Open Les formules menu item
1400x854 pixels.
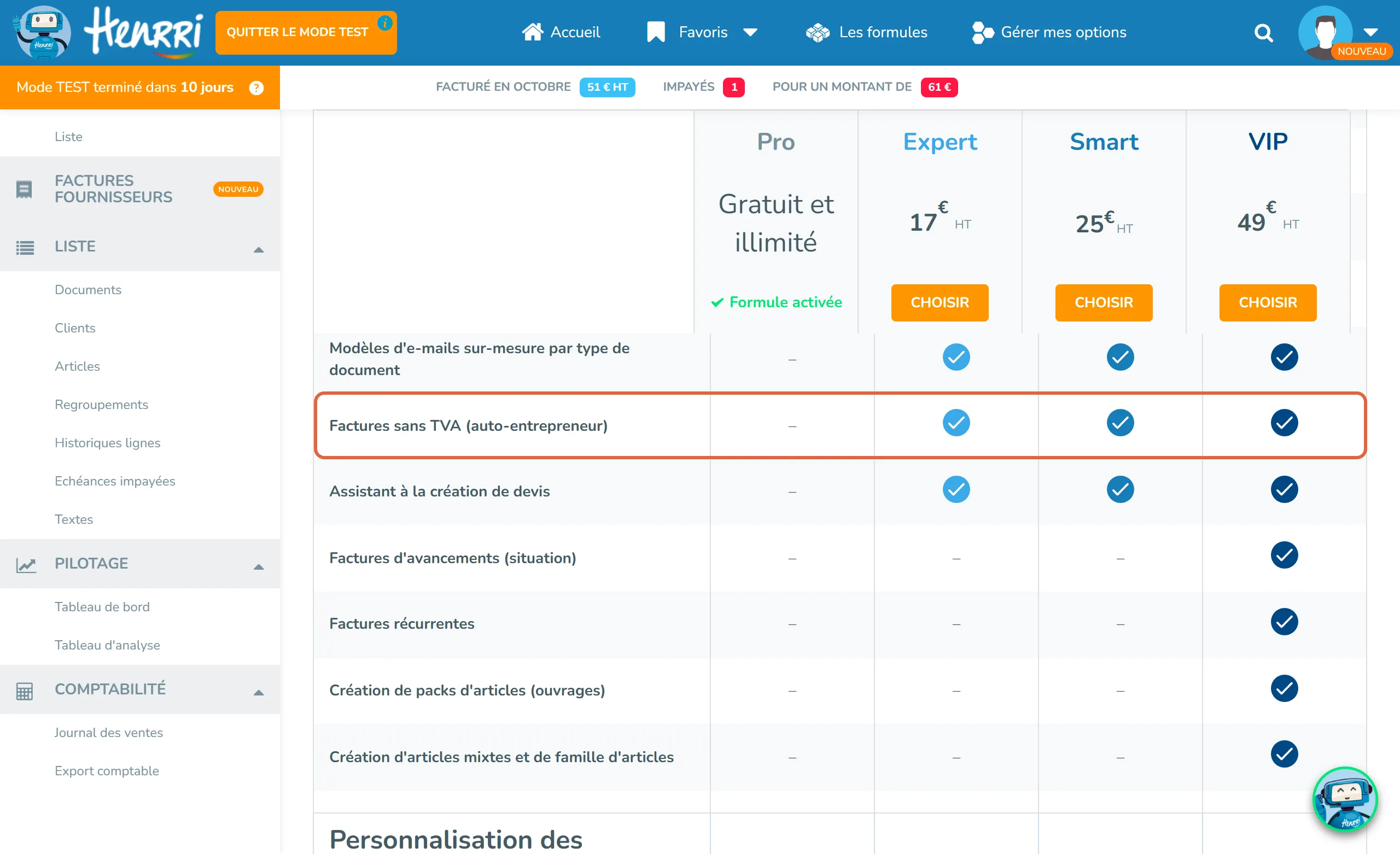click(866, 32)
